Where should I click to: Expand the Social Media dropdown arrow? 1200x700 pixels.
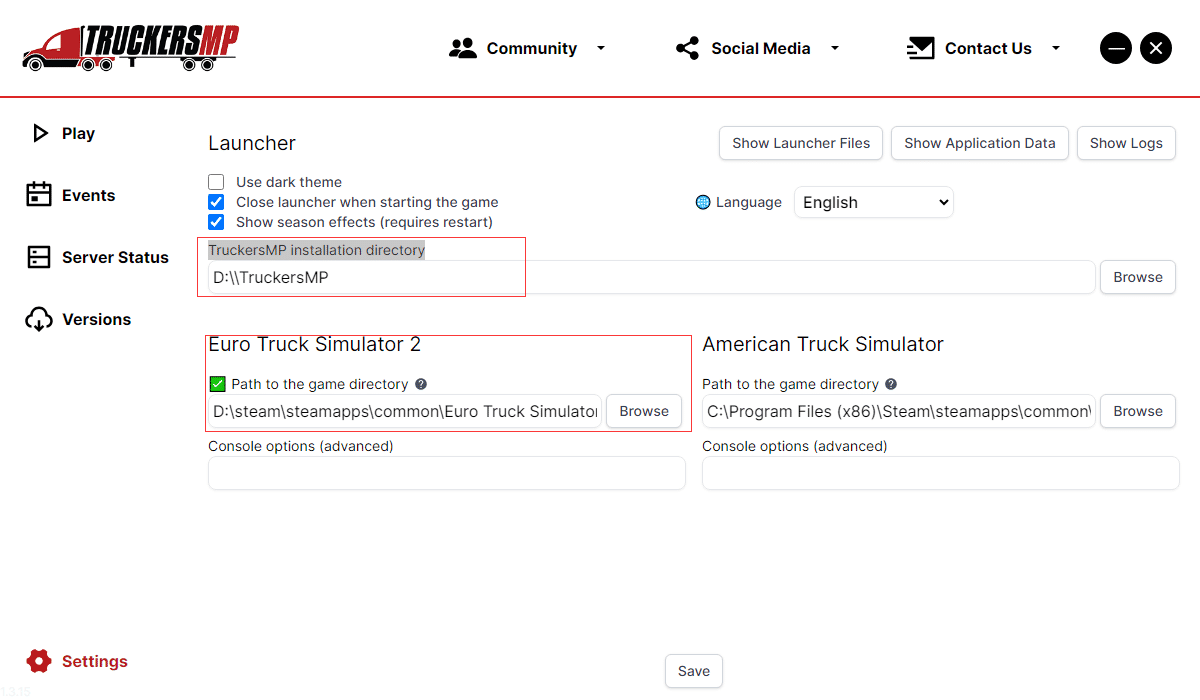[x=835, y=48]
